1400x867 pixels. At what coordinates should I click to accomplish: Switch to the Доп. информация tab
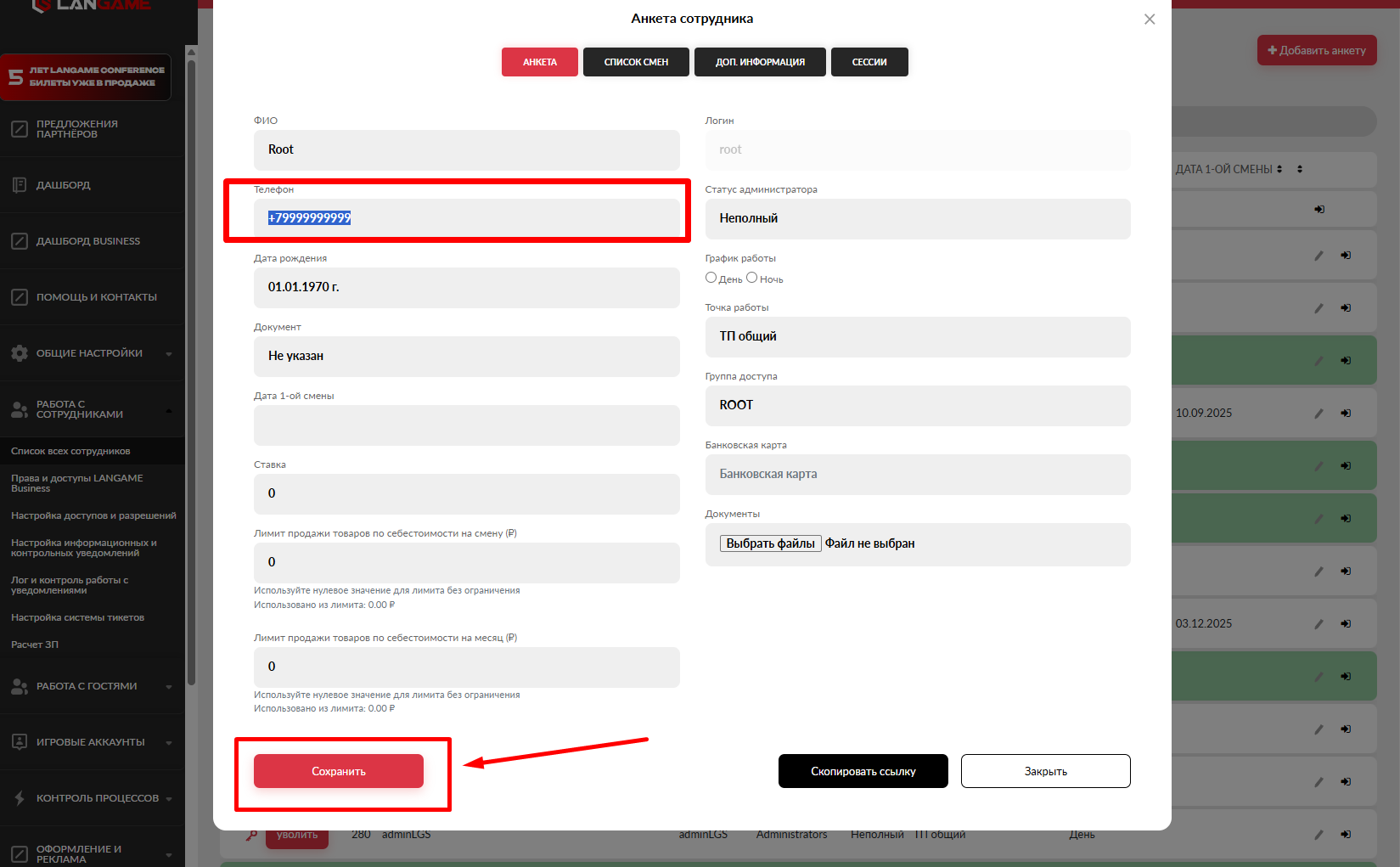tap(760, 62)
